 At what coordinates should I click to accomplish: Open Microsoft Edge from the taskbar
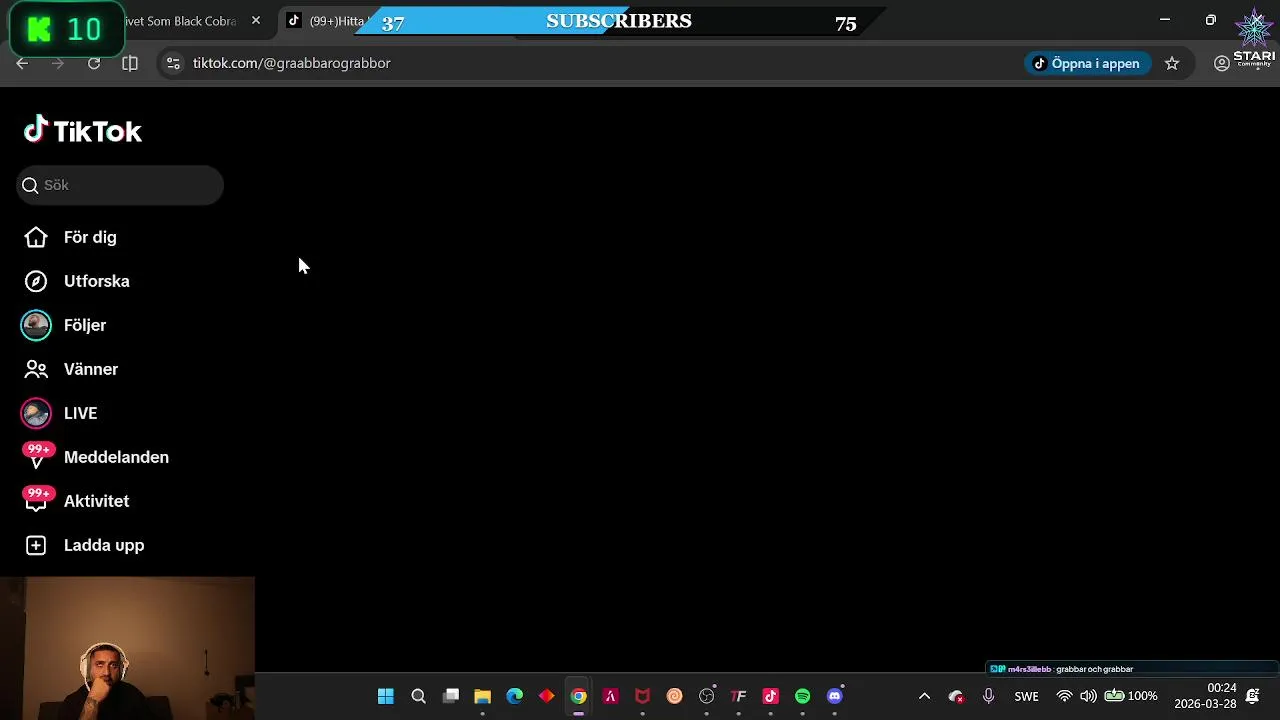click(515, 696)
